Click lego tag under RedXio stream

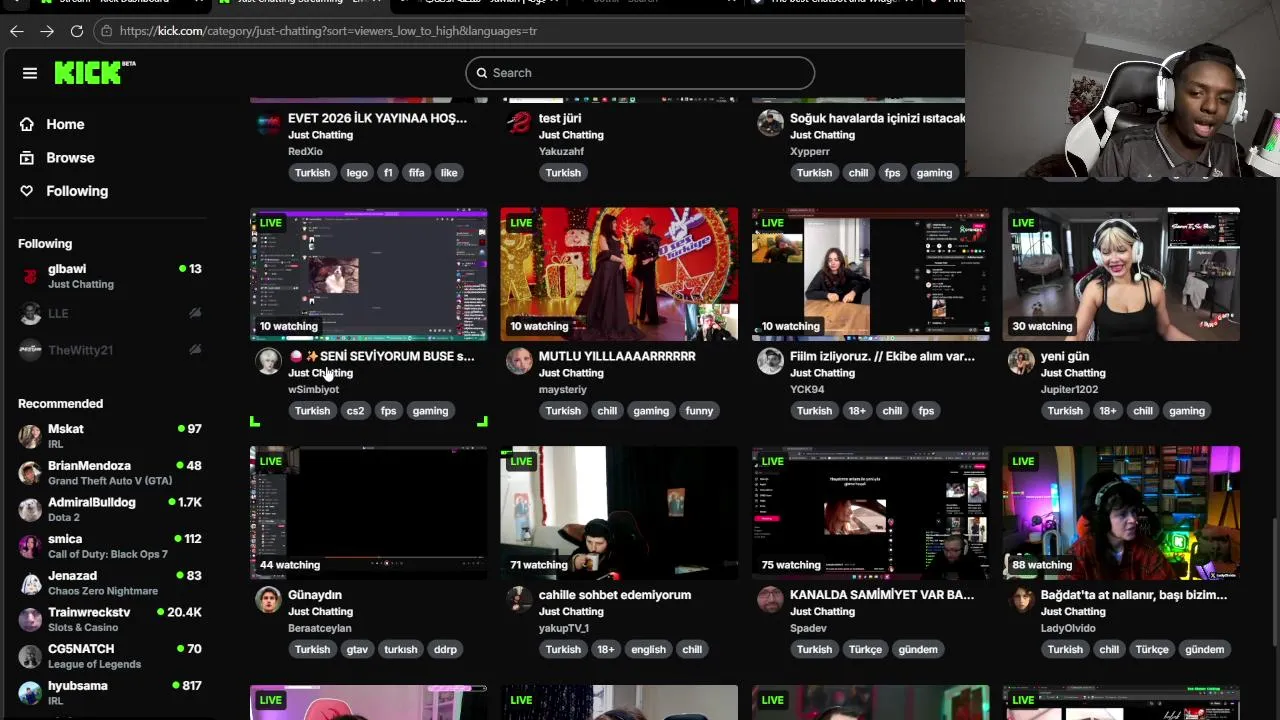pyautogui.click(x=357, y=173)
